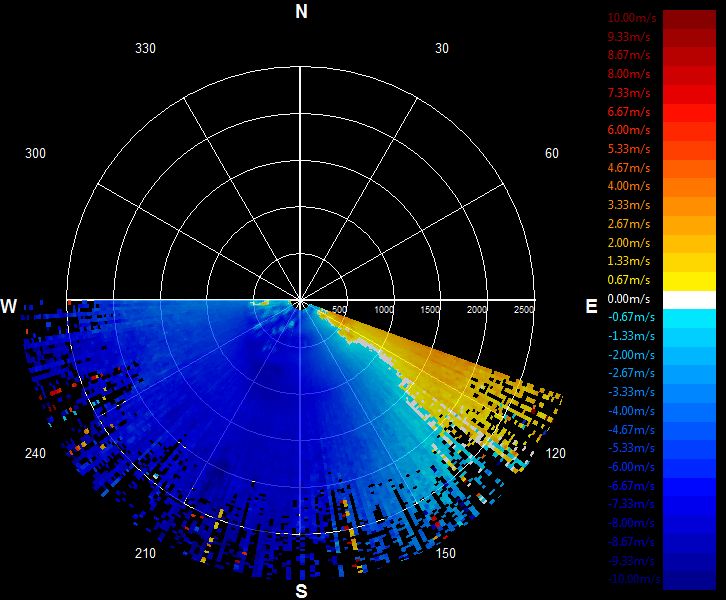The height and width of the screenshot is (600, 726).
Task: Click the N compass label at the top
Action: (x=301, y=12)
